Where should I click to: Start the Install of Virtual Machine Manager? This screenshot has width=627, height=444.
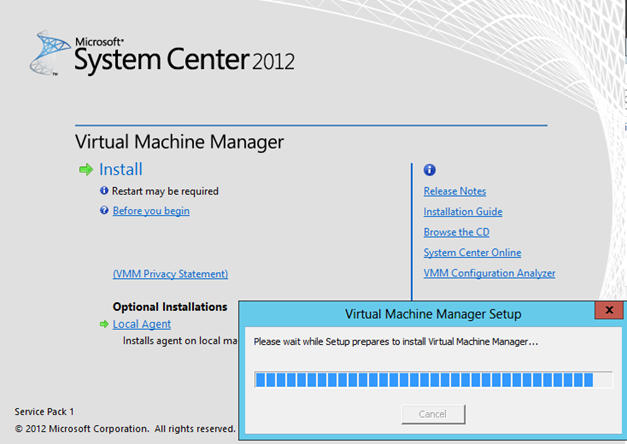(x=121, y=170)
